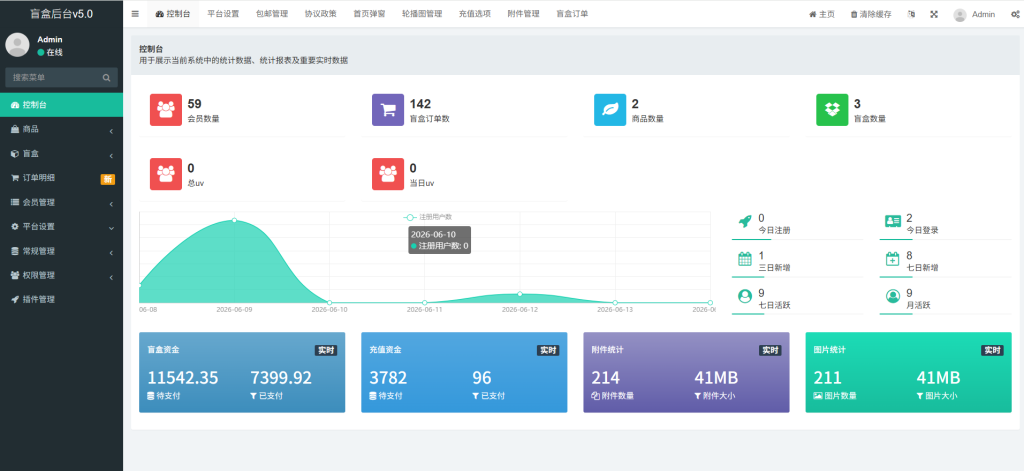
Task: Go to 主页 link in header
Action: tap(822, 14)
